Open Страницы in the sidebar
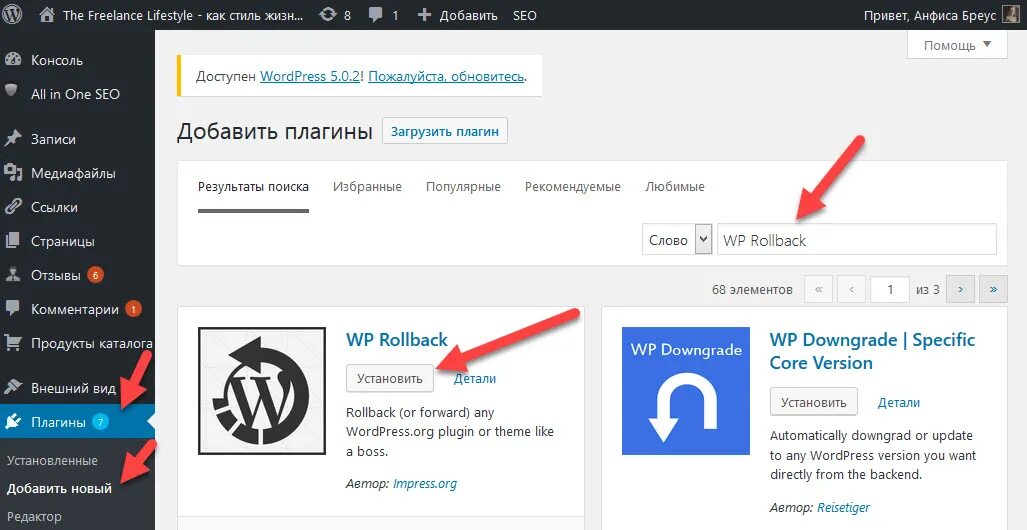The height and width of the screenshot is (530, 1027). click(63, 241)
